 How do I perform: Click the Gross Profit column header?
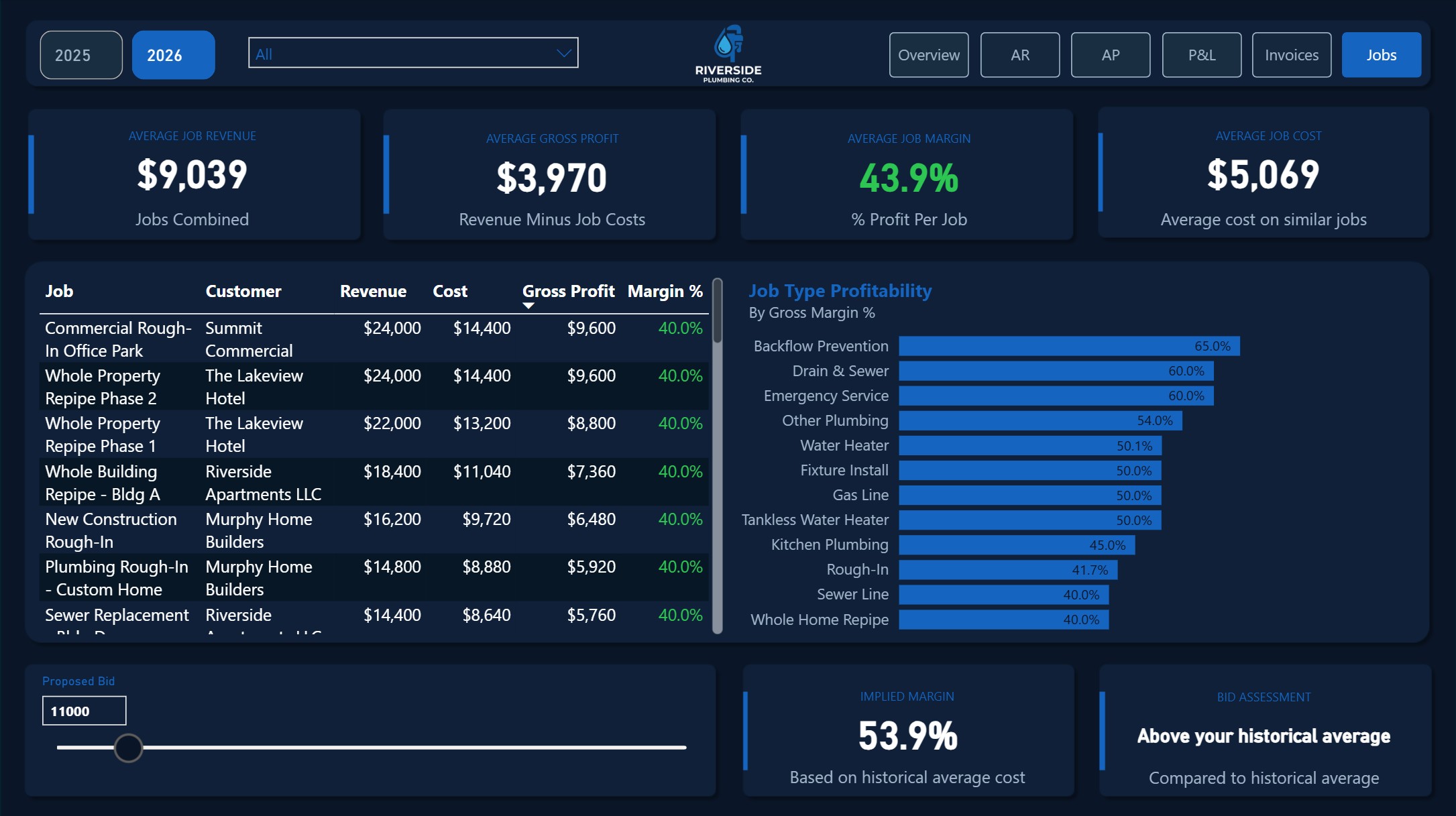point(568,291)
